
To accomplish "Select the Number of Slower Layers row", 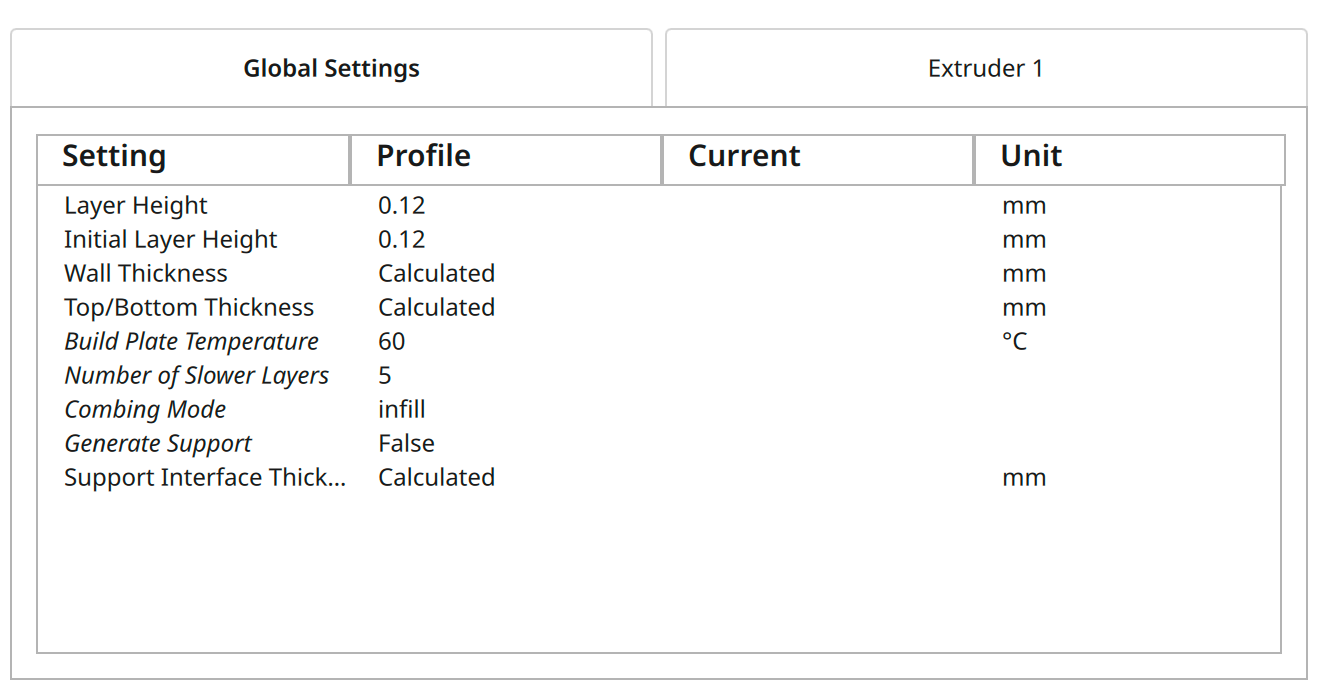I will pos(197,376).
